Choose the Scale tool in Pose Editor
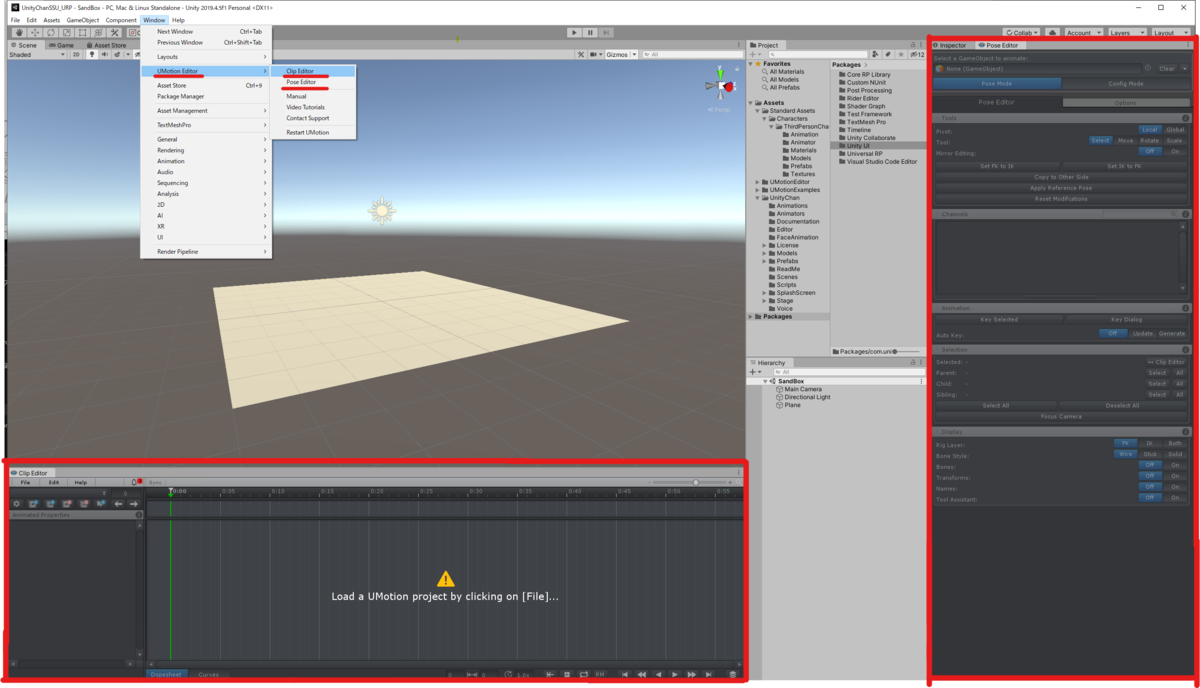The height and width of the screenshot is (688, 1200). pos(1174,141)
